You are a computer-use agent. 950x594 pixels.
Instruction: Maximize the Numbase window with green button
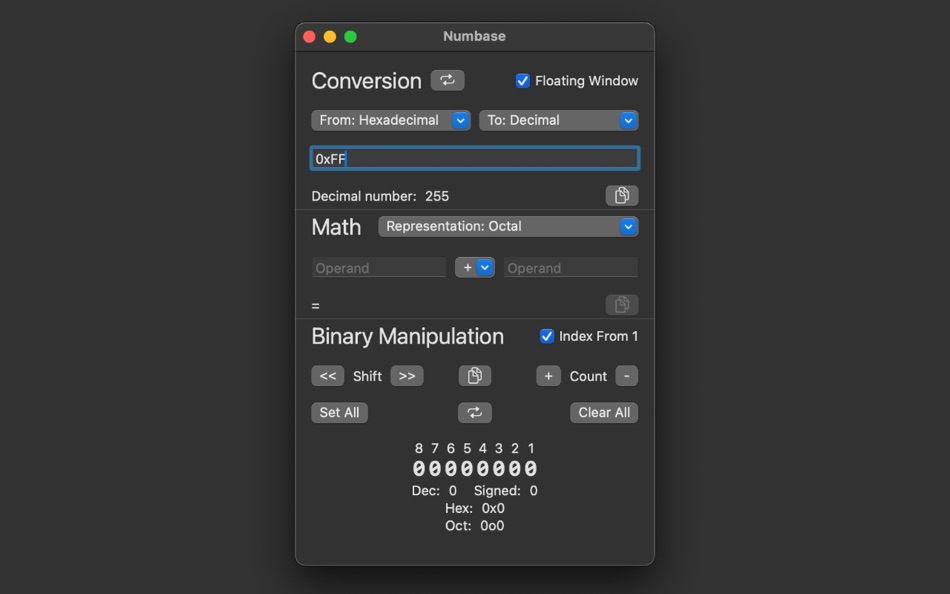350,36
